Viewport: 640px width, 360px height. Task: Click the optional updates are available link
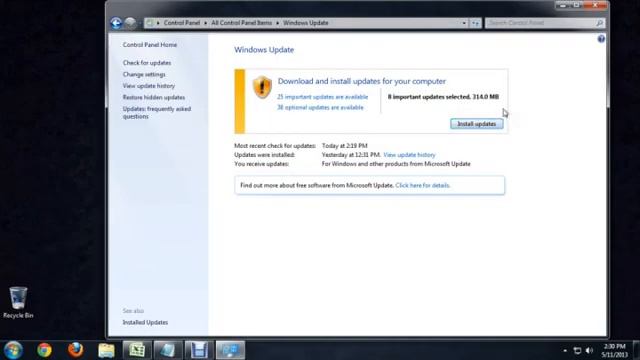point(320,107)
